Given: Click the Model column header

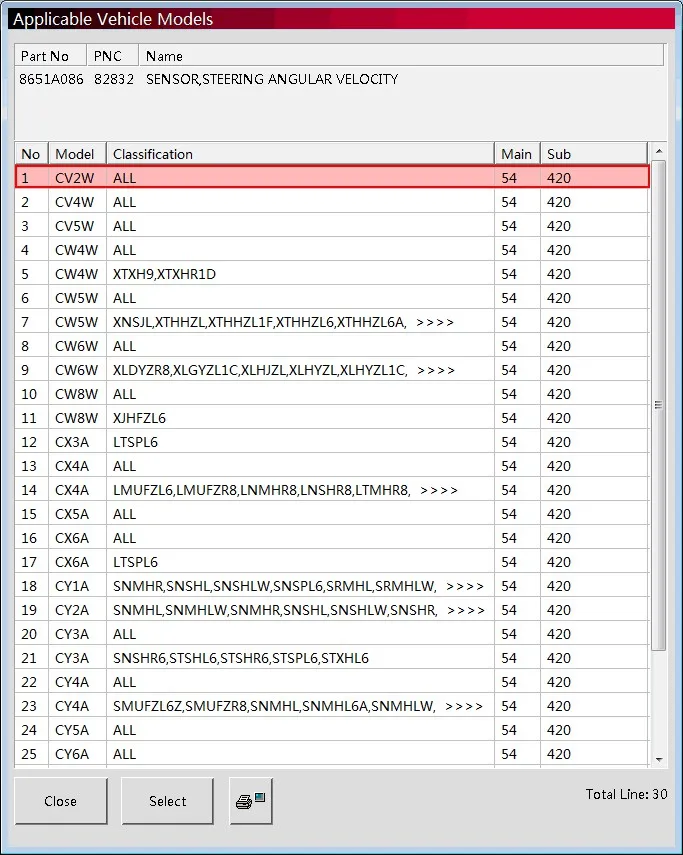Looking at the screenshot, I should (x=77, y=154).
